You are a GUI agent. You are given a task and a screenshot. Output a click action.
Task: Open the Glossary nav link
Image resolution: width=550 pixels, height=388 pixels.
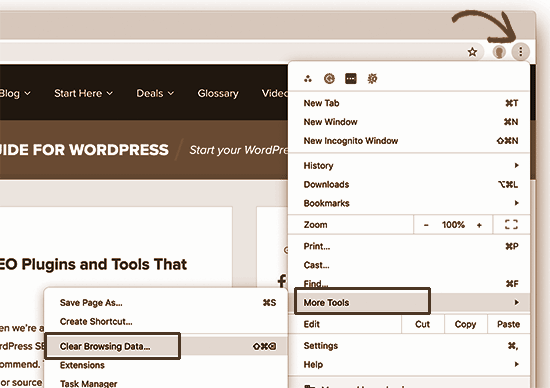click(x=218, y=93)
